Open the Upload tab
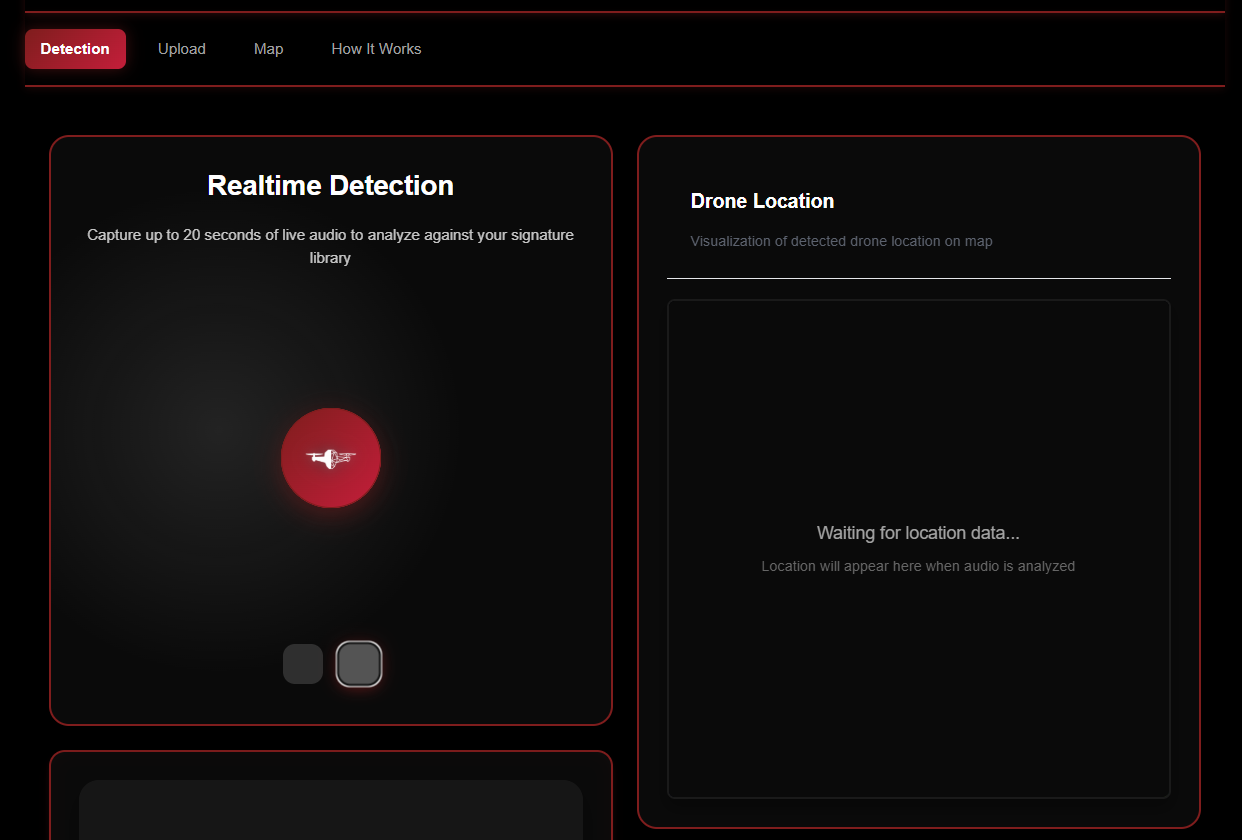This screenshot has width=1242, height=840. tap(182, 49)
